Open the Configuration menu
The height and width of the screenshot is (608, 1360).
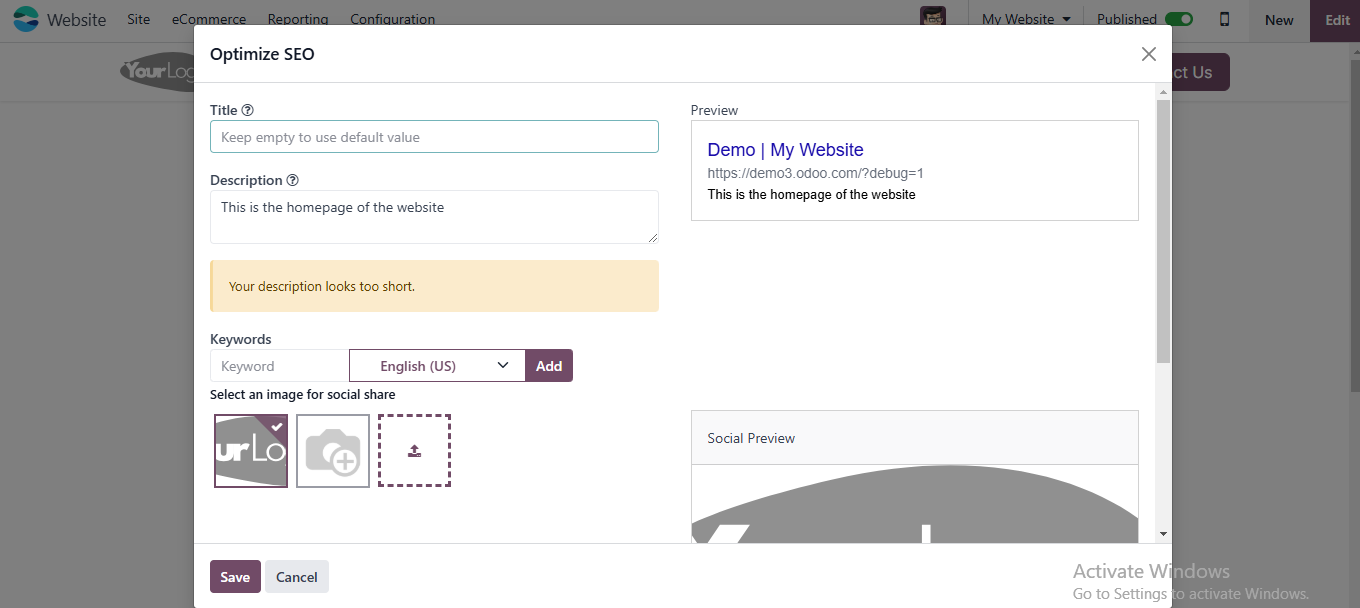click(392, 18)
